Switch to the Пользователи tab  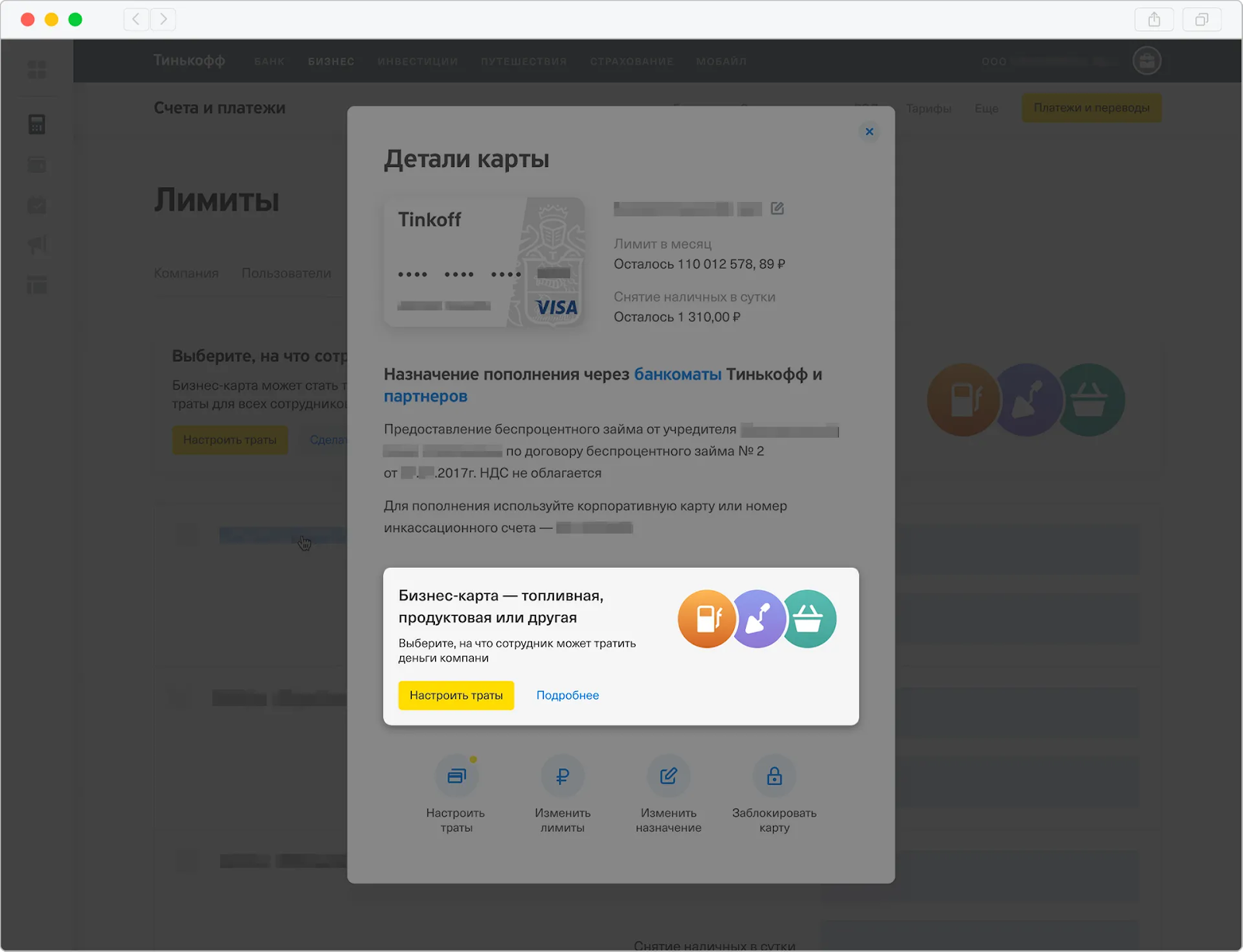[286, 273]
